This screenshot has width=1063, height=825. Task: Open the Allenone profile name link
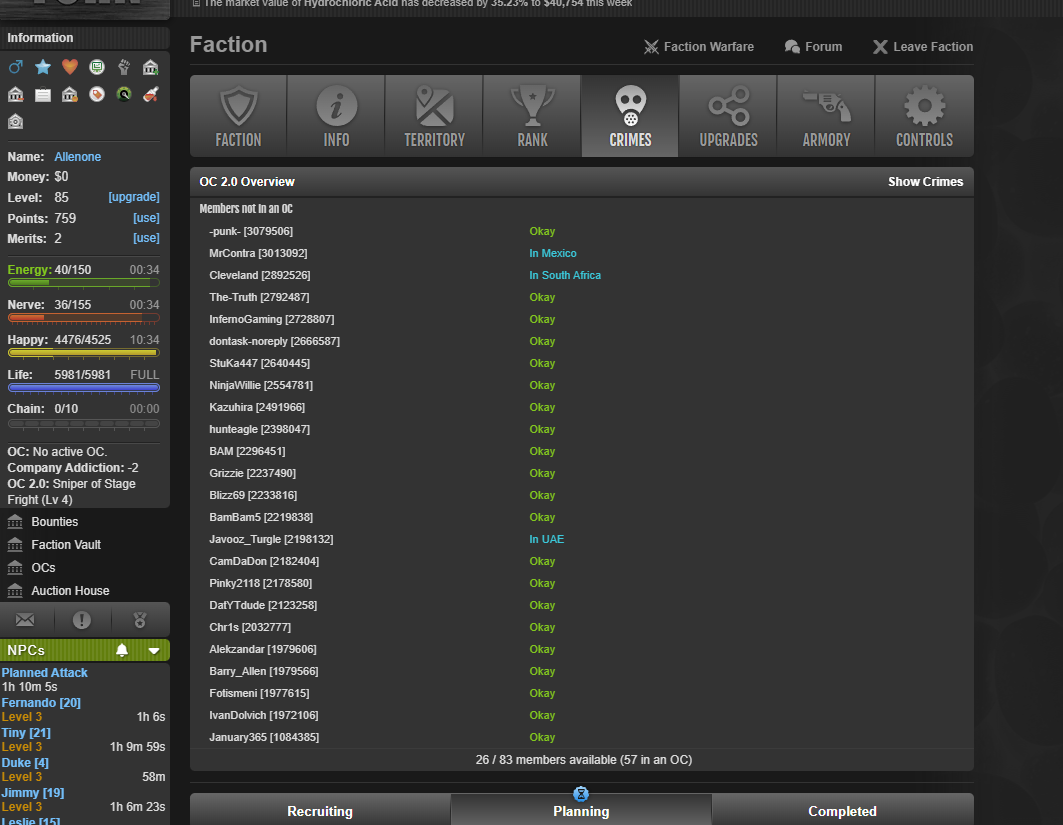[x=78, y=157]
